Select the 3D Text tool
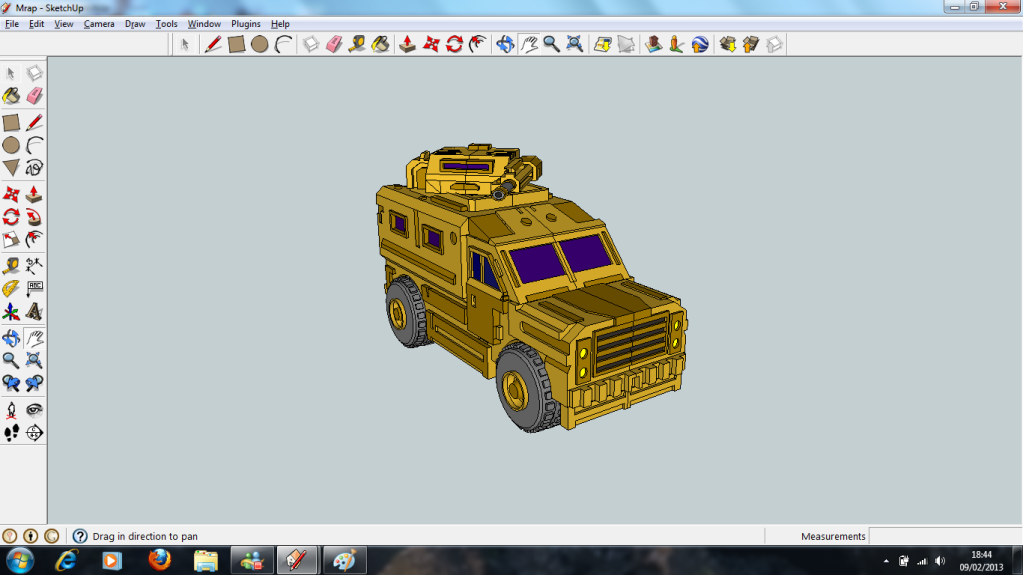The height and width of the screenshot is (575, 1023). click(34, 311)
